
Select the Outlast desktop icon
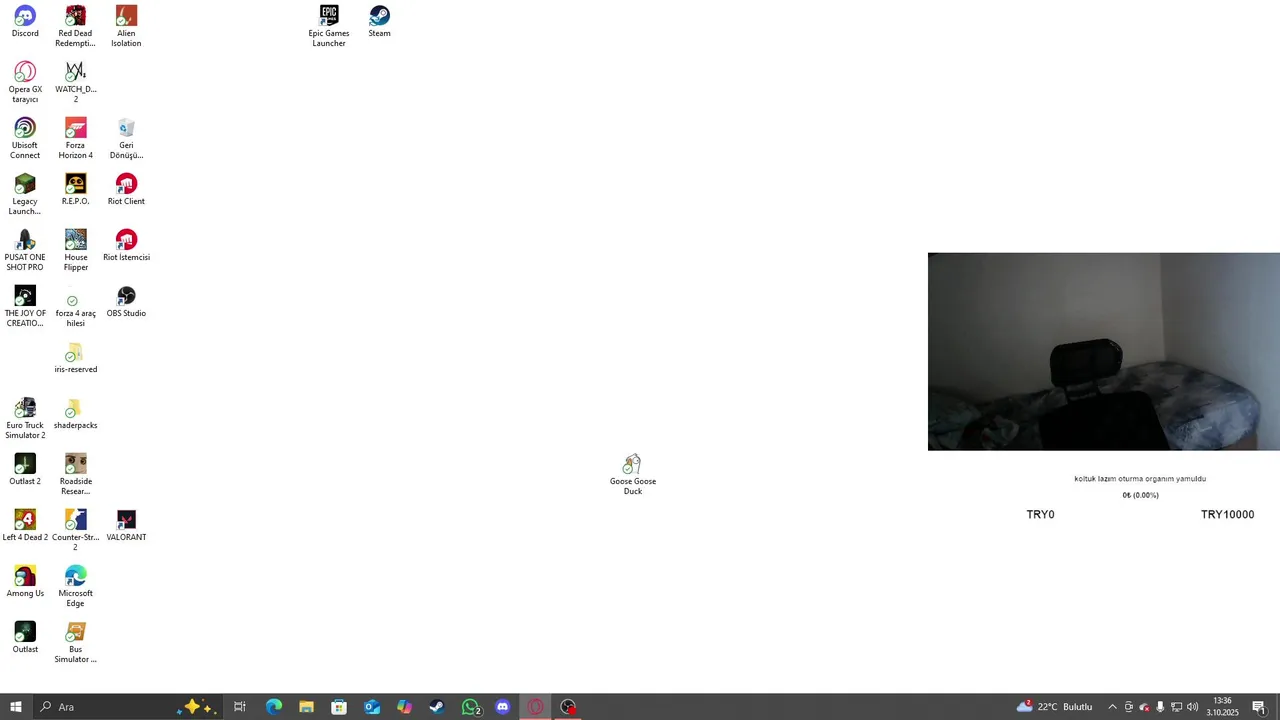25,638
